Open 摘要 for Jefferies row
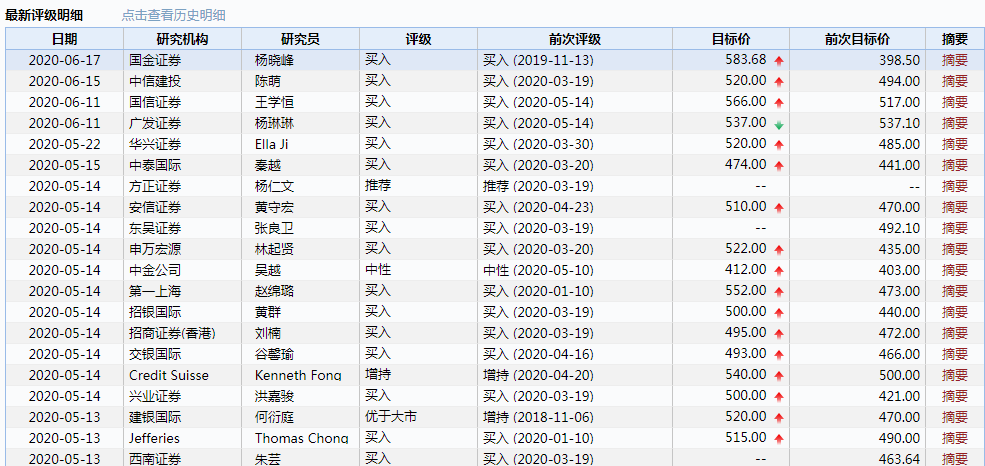This screenshot has width=985, height=466. 955,439
